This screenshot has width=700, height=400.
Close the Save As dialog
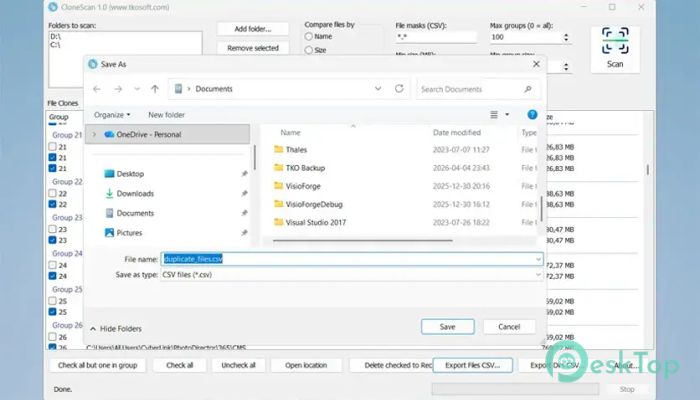pyautogui.click(x=536, y=64)
